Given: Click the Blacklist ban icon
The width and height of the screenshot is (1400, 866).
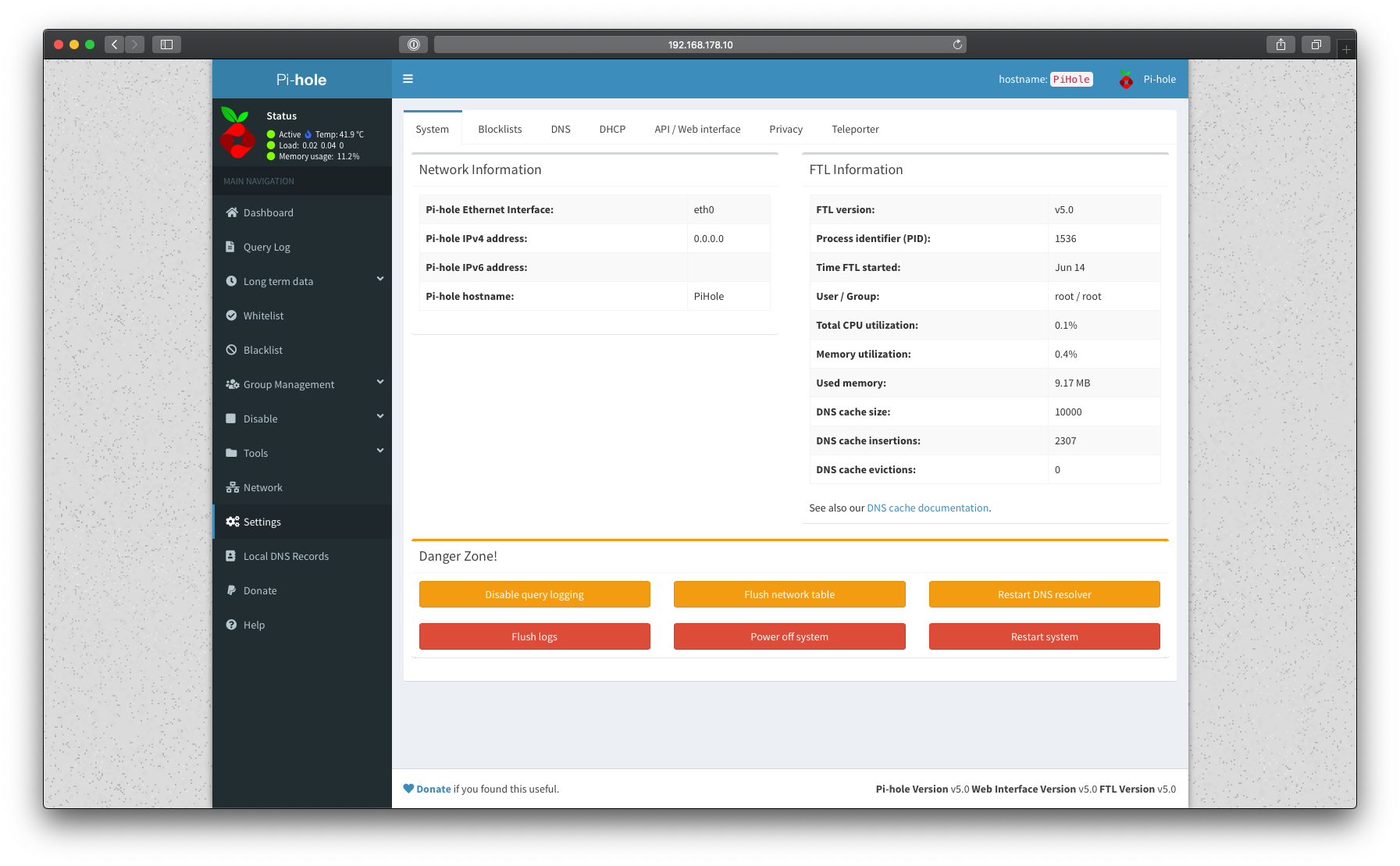Looking at the screenshot, I should [x=231, y=350].
